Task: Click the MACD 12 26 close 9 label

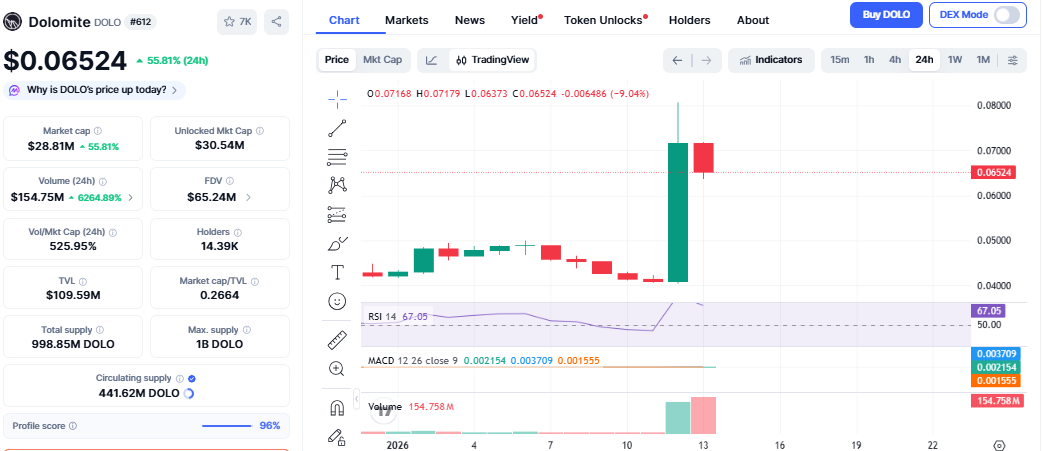Action: (x=412, y=361)
